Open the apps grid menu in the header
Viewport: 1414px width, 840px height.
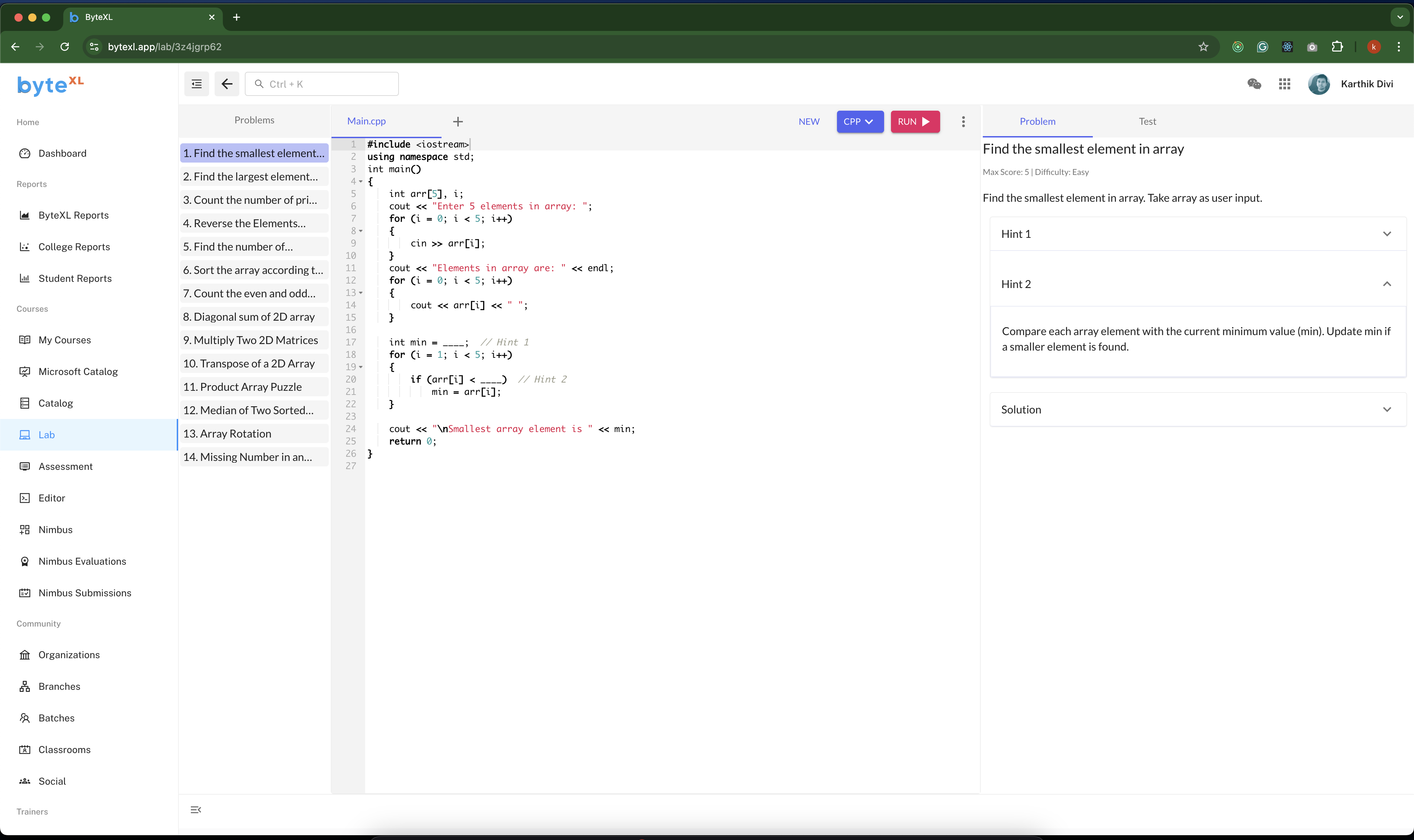[x=1285, y=83]
